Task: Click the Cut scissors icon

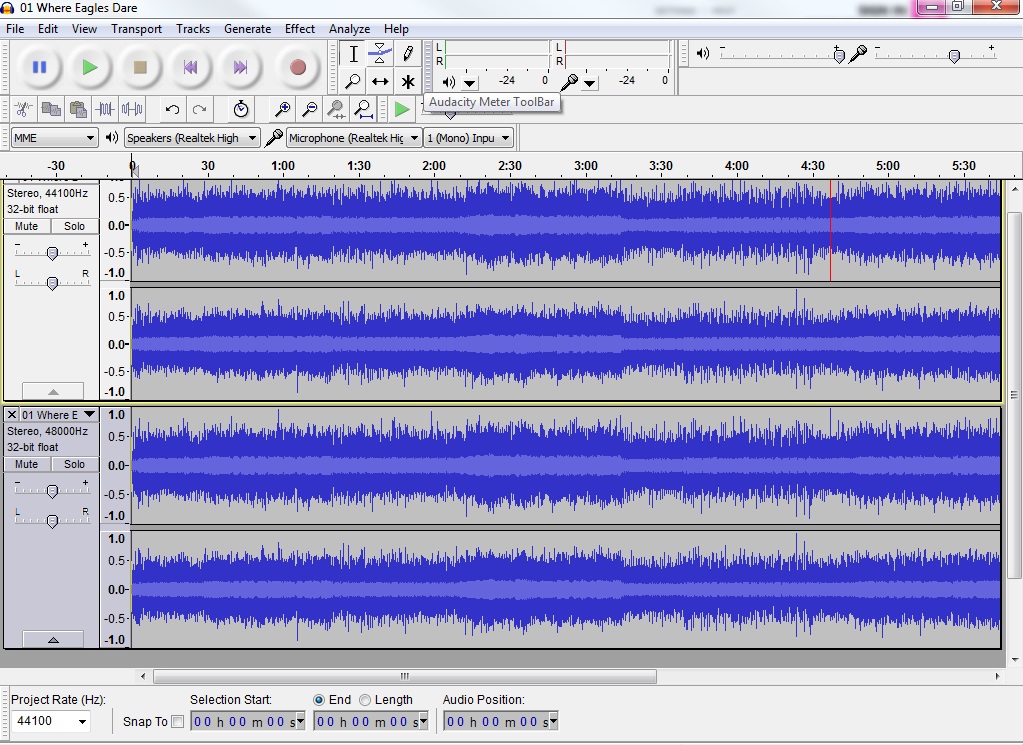Action: tap(23, 109)
